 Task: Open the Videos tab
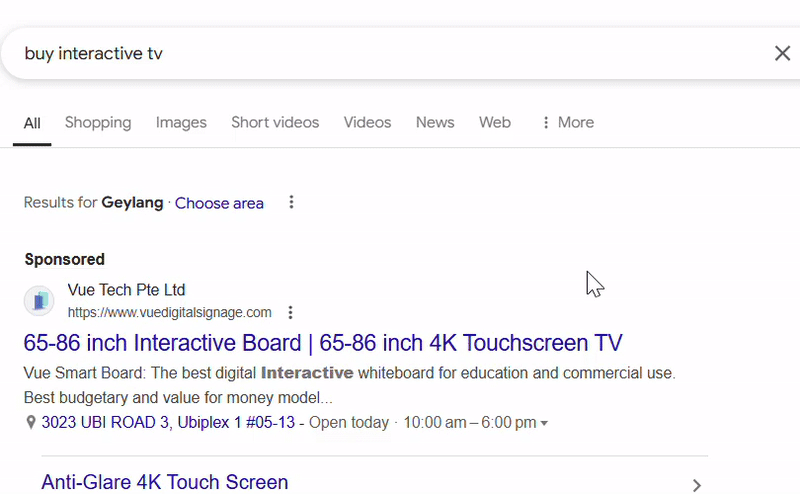point(367,122)
